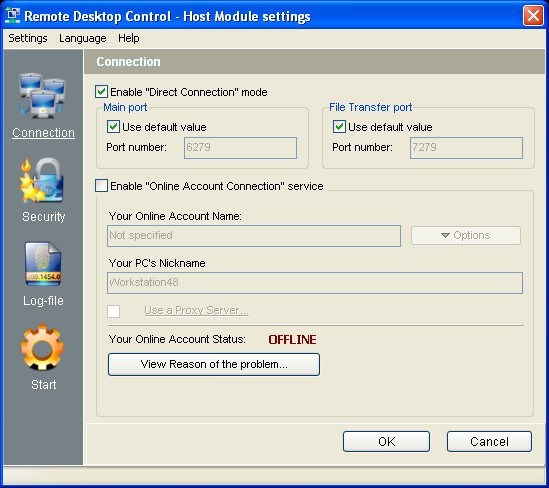Open the Use a Proxy Server link
The height and width of the screenshot is (488, 549).
(x=196, y=310)
